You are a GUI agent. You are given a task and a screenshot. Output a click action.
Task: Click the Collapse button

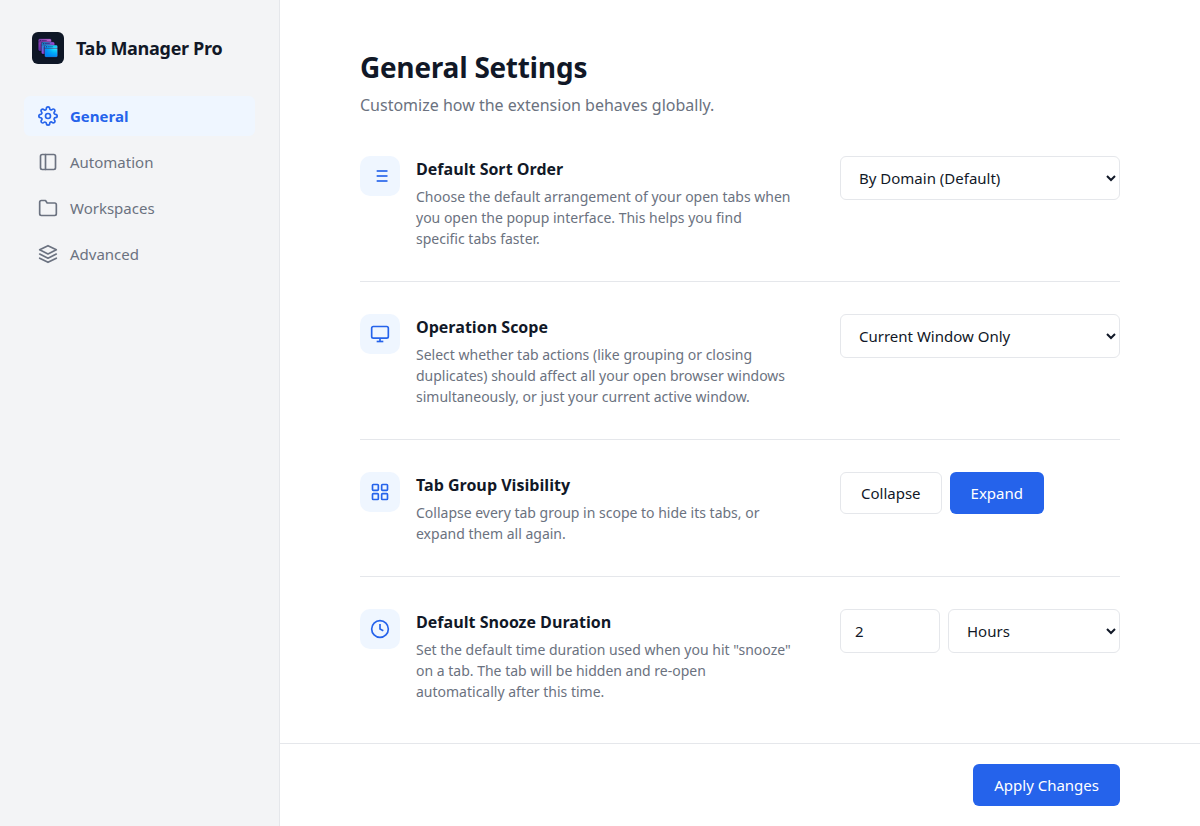pos(891,493)
